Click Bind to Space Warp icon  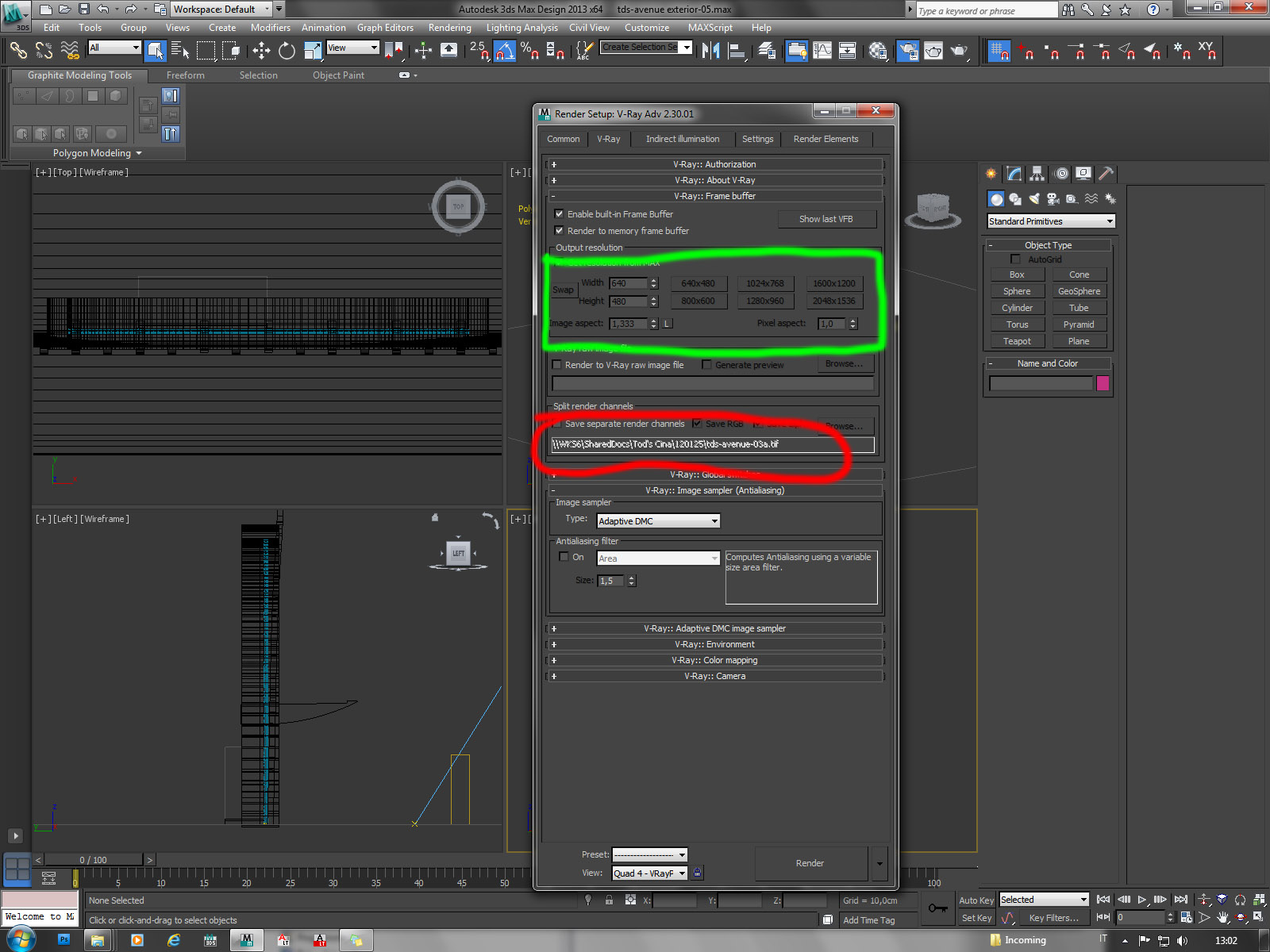[x=70, y=51]
